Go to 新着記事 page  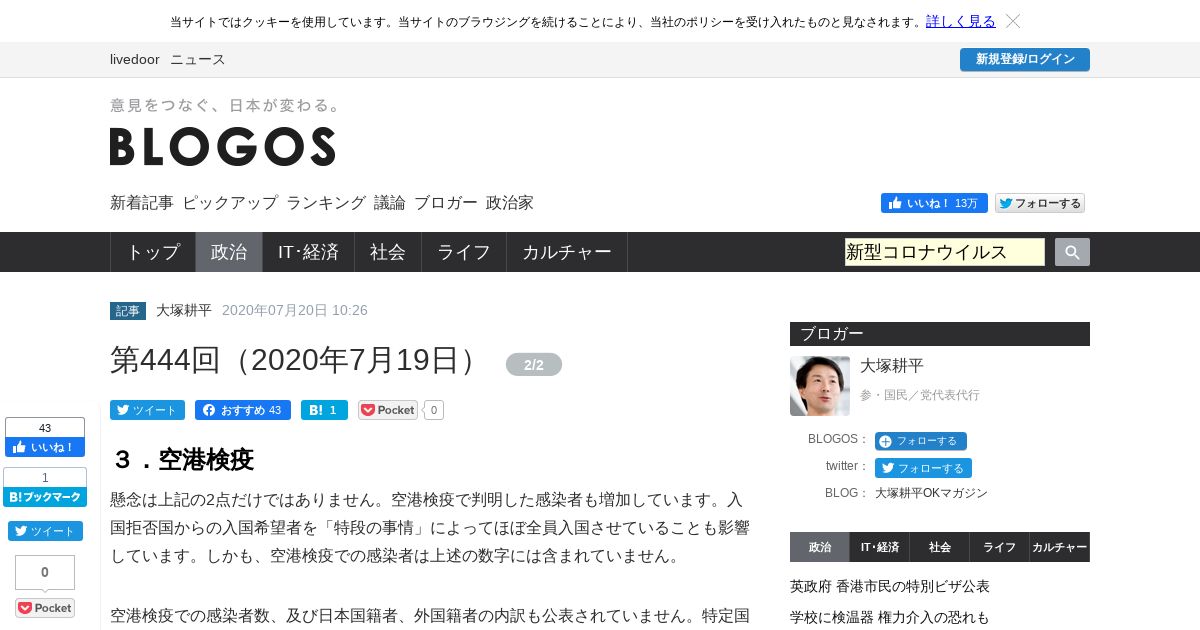point(142,202)
